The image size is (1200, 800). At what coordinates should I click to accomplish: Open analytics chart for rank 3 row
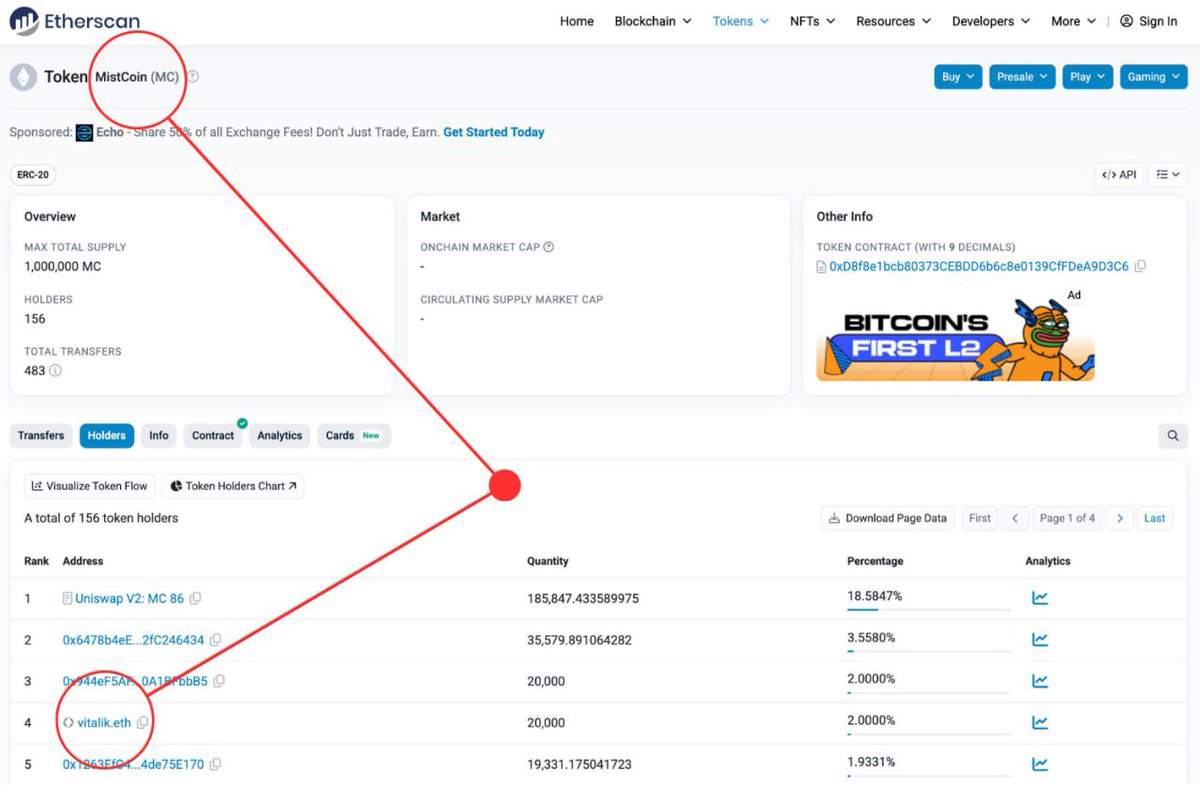(x=1040, y=681)
